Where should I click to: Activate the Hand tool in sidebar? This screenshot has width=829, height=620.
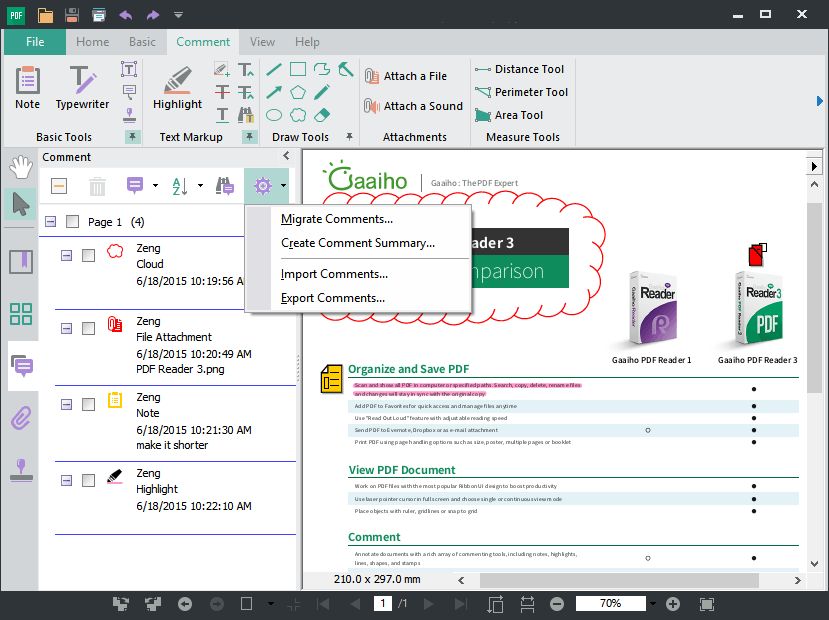(x=21, y=167)
